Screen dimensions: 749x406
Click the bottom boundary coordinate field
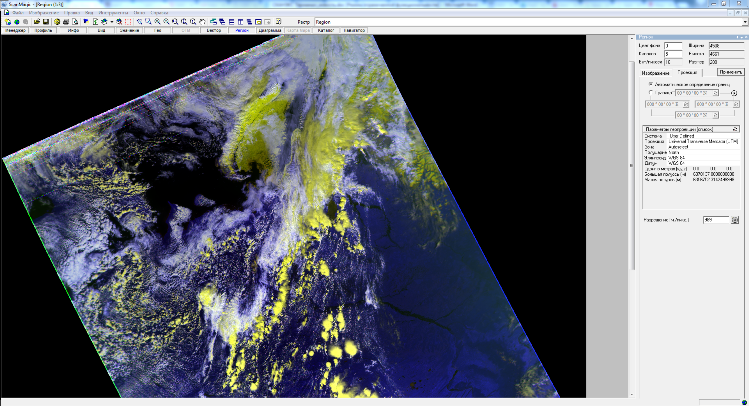click(697, 115)
